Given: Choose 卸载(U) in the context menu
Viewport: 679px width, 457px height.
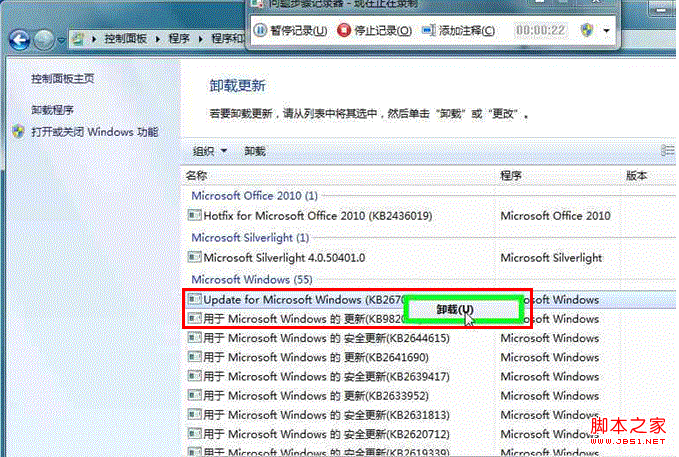Looking at the screenshot, I should 463,309.
